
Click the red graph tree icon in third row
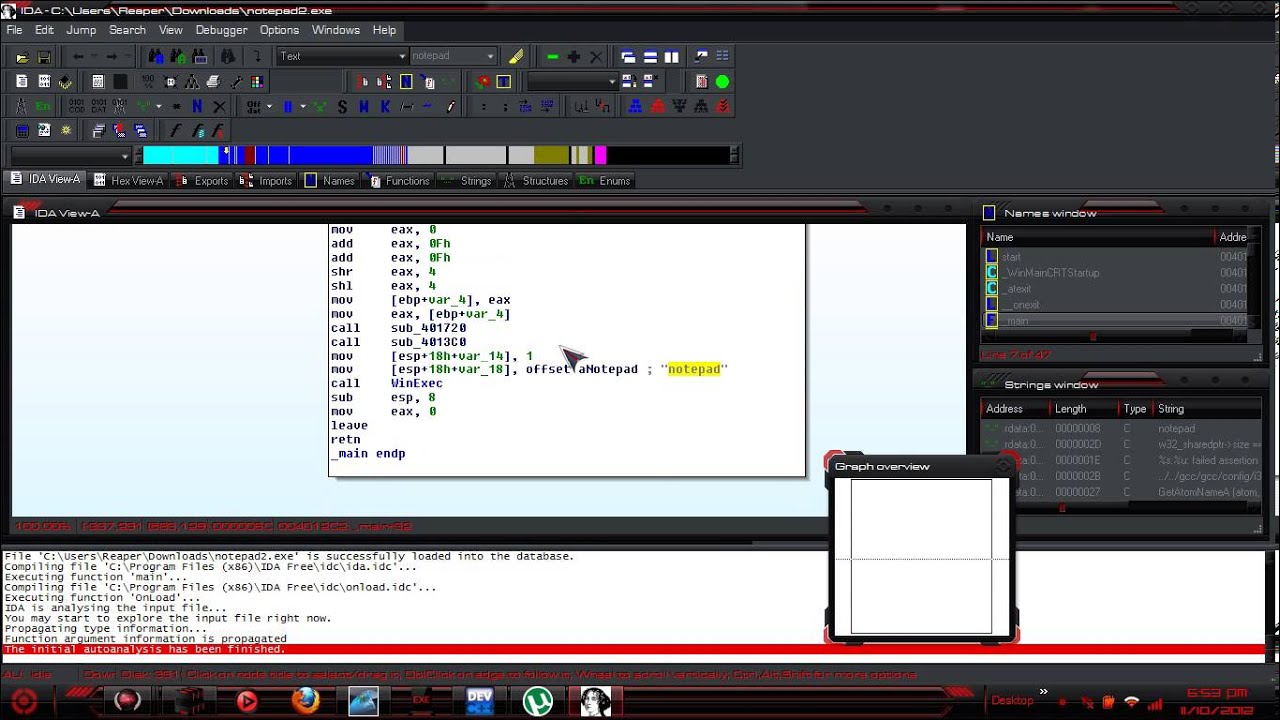tap(657, 106)
